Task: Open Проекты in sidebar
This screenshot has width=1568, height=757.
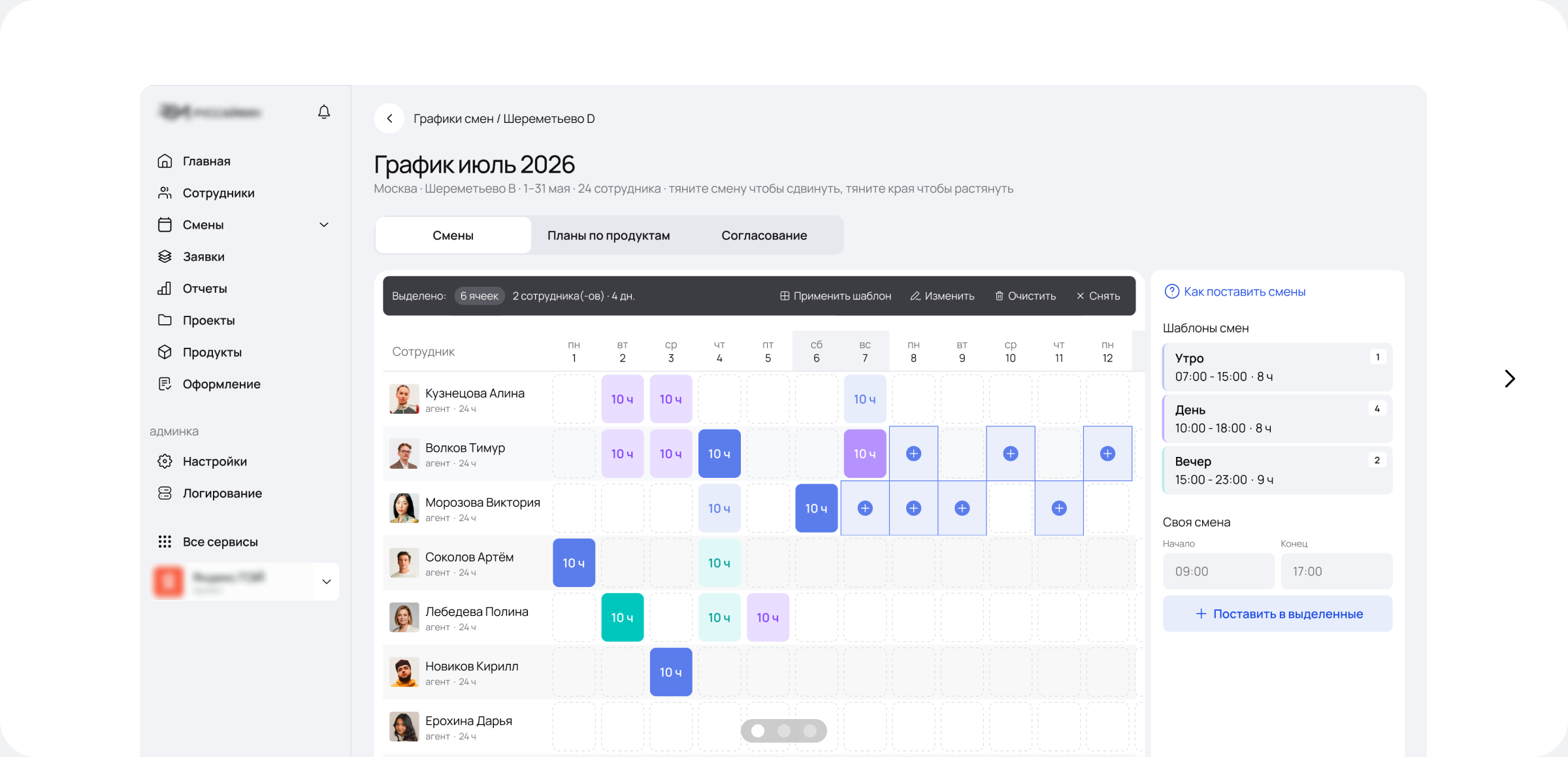Action: (x=208, y=320)
